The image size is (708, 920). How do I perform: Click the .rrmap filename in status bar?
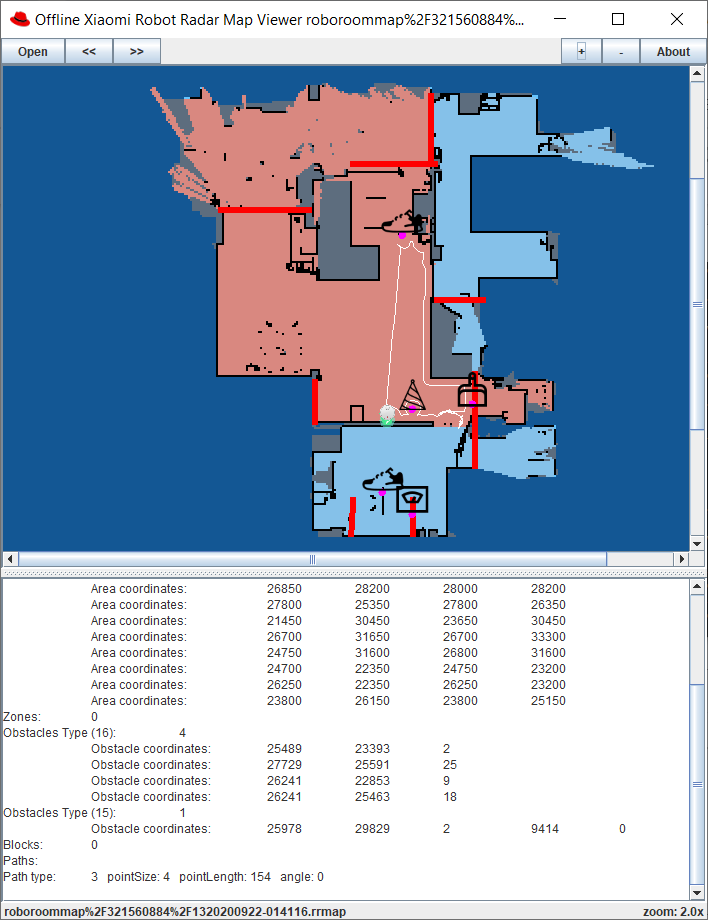point(175,912)
